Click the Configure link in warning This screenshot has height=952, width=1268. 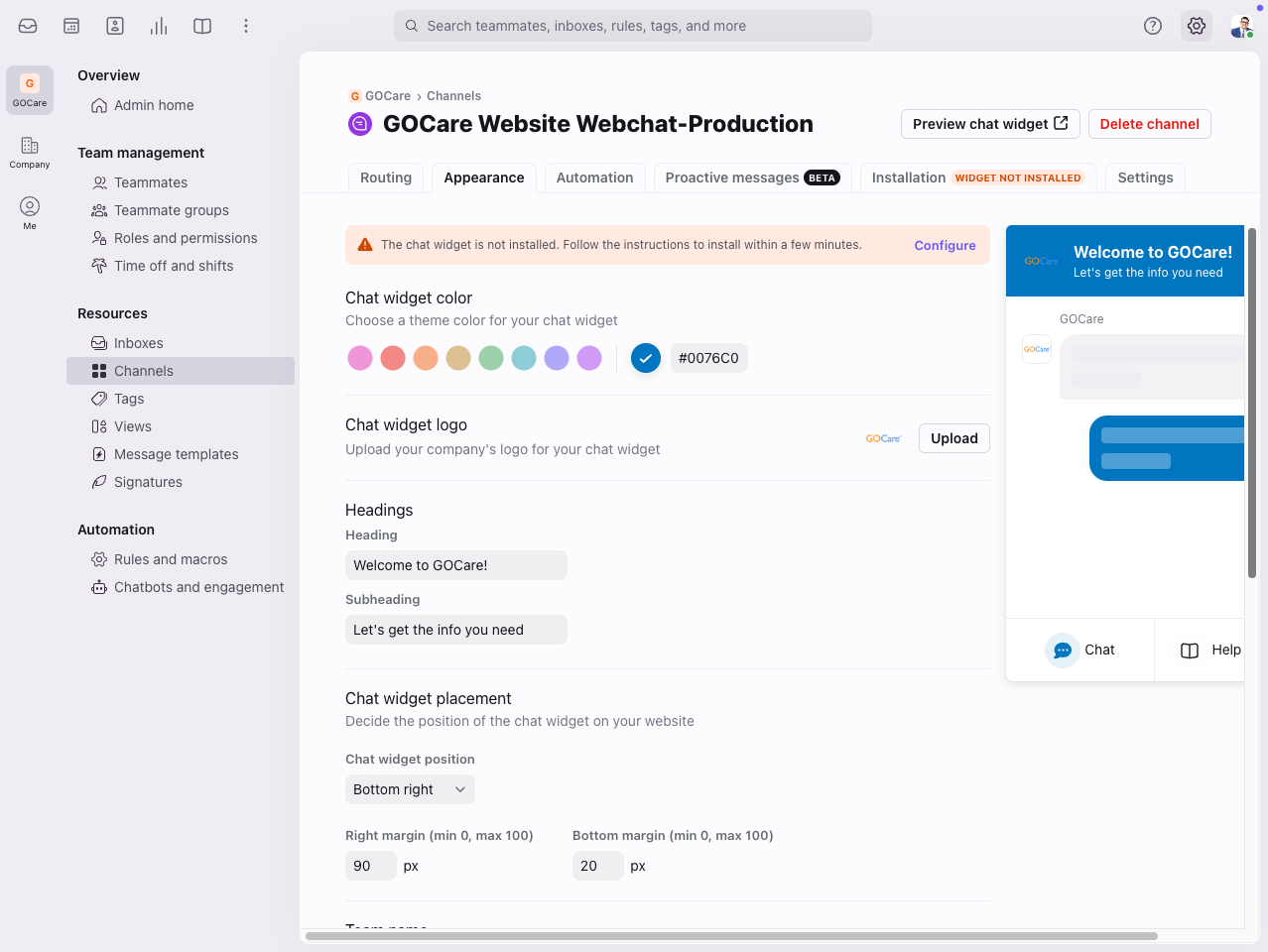tap(945, 245)
